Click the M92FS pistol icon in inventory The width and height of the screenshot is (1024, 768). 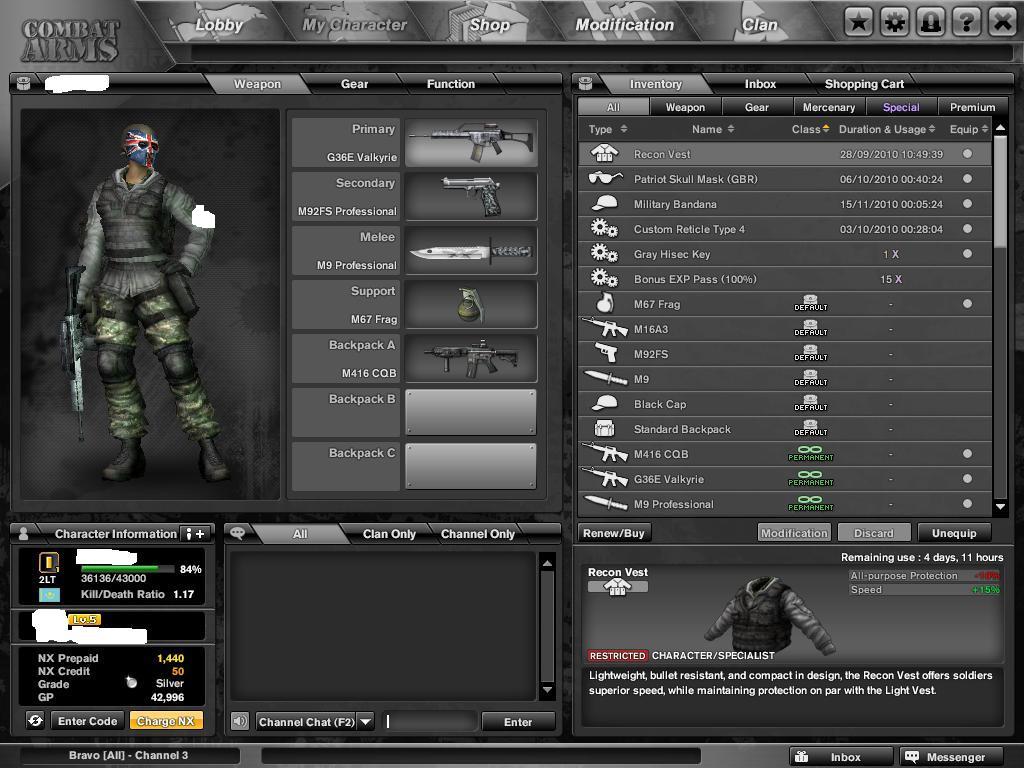pyautogui.click(x=606, y=353)
